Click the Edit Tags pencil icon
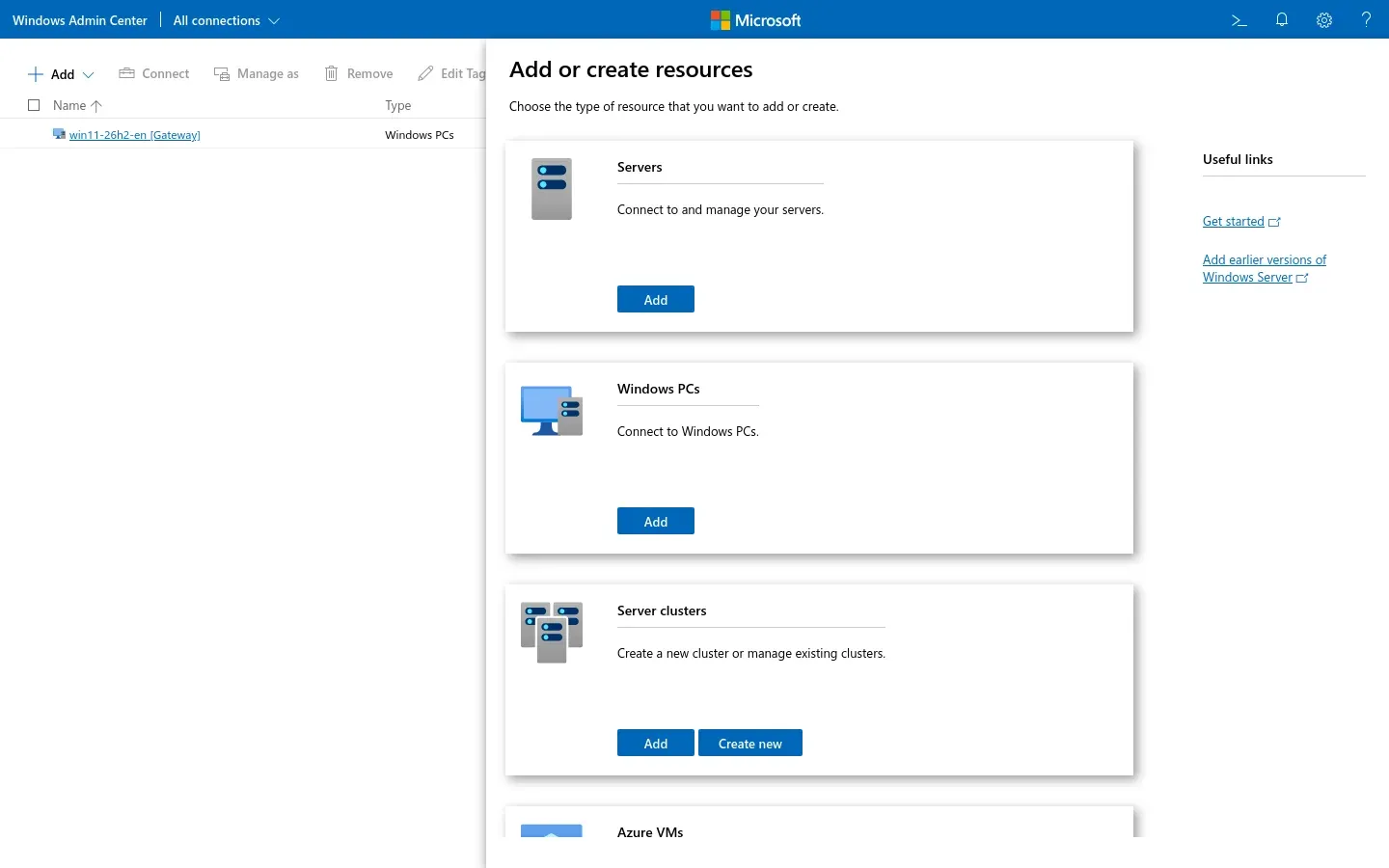The width and height of the screenshot is (1389, 868). pos(425,73)
